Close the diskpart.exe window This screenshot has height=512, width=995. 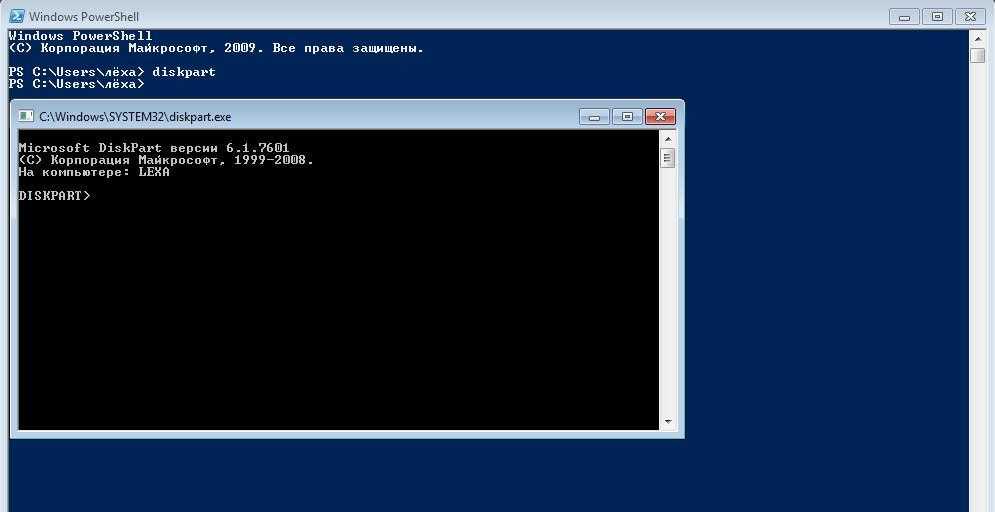pos(660,117)
